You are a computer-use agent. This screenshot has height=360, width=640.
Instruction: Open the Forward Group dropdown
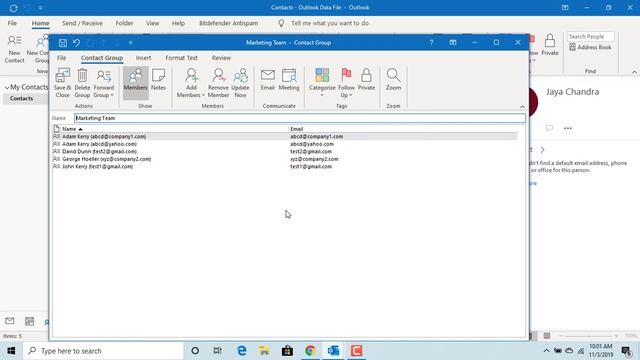(104, 83)
